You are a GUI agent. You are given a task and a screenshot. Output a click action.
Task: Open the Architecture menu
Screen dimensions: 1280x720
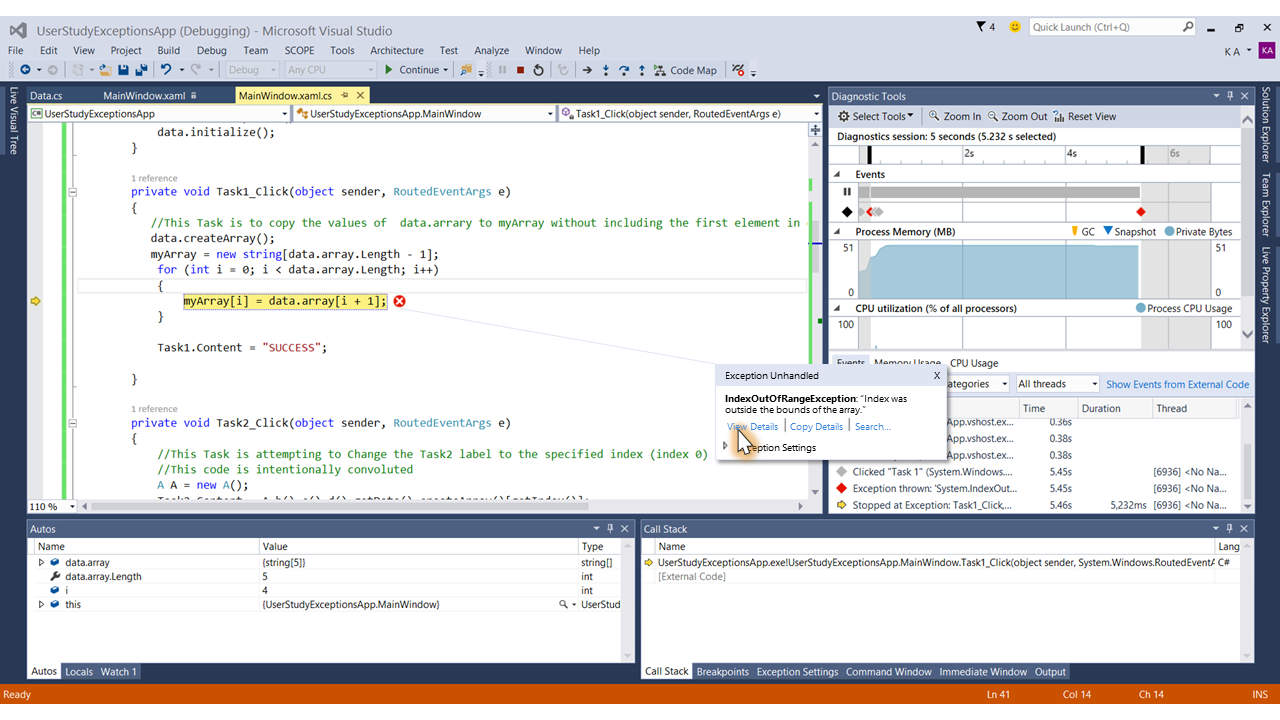pos(396,50)
